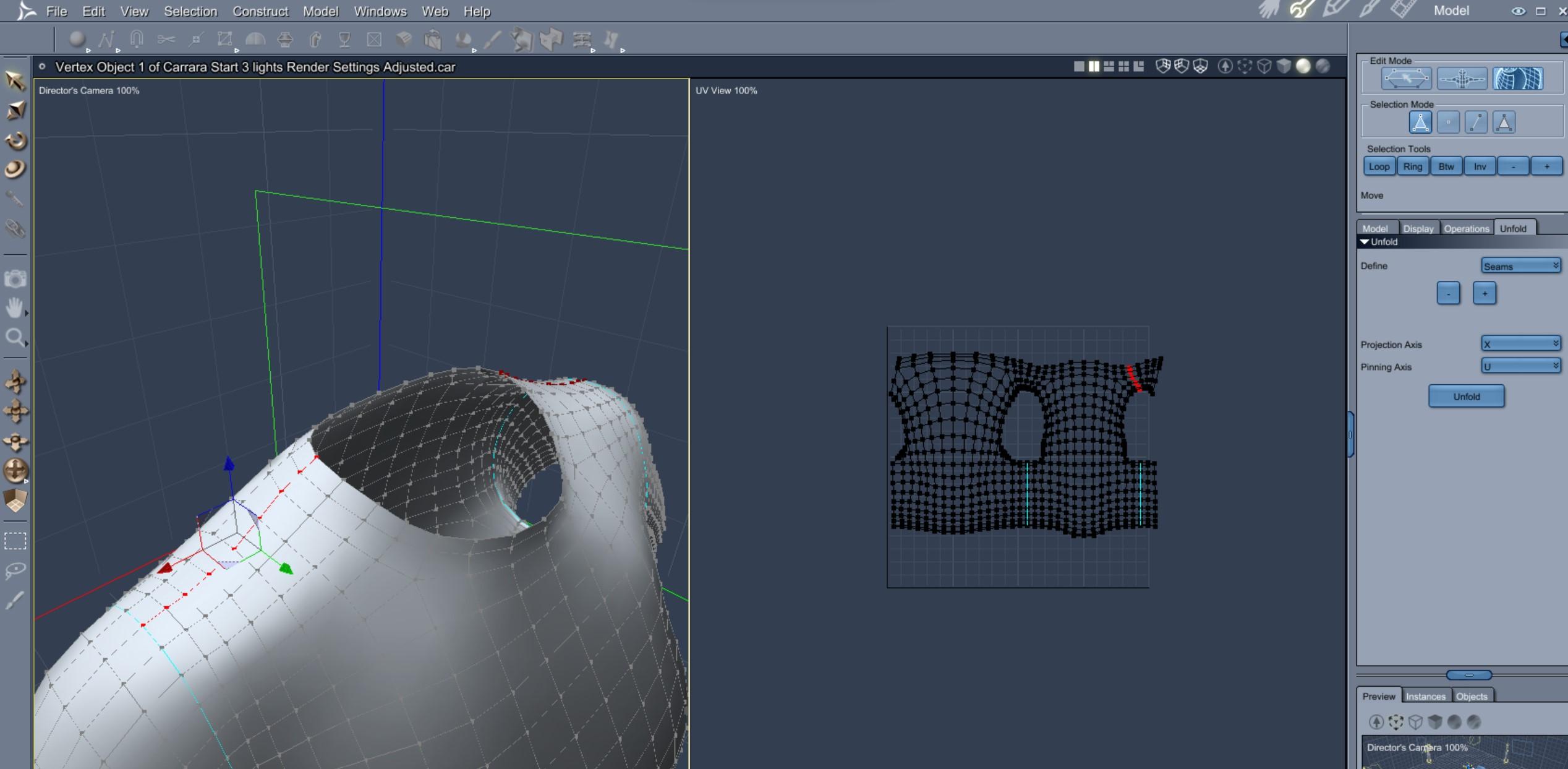
Task: Switch to four-view viewport layout
Action: point(1123,66)
